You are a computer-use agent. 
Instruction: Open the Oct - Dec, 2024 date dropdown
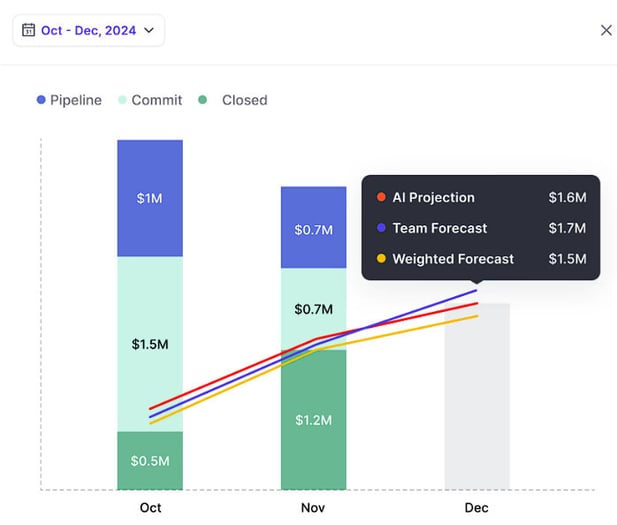click(x=88, y=30)
